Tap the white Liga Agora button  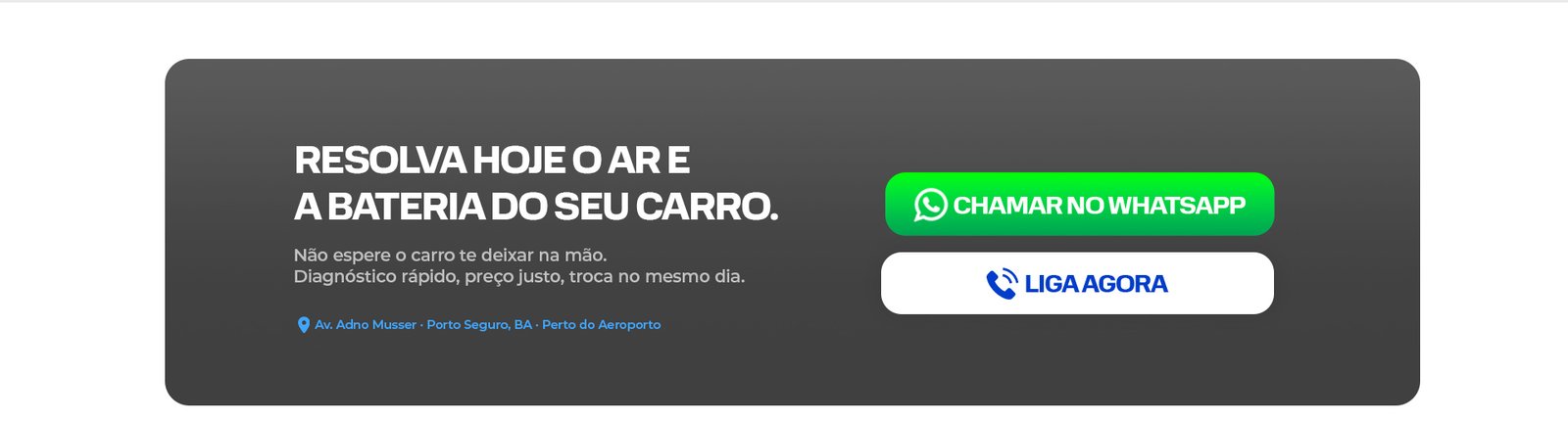[1077, 283]
